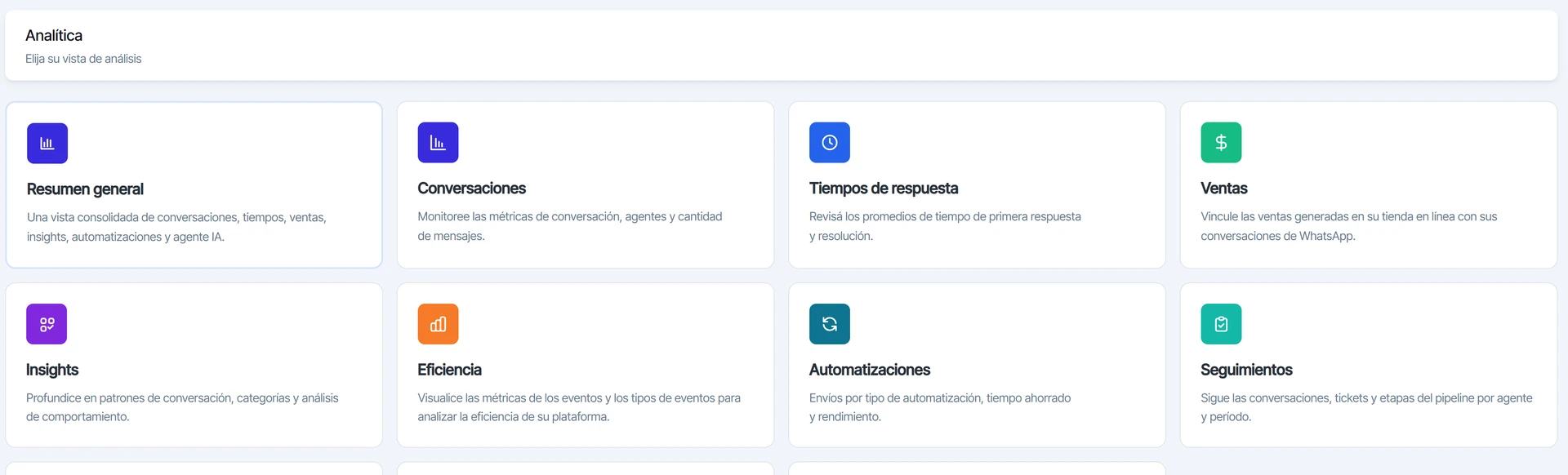Click the purple Insights icon

[x=47, y=324]
